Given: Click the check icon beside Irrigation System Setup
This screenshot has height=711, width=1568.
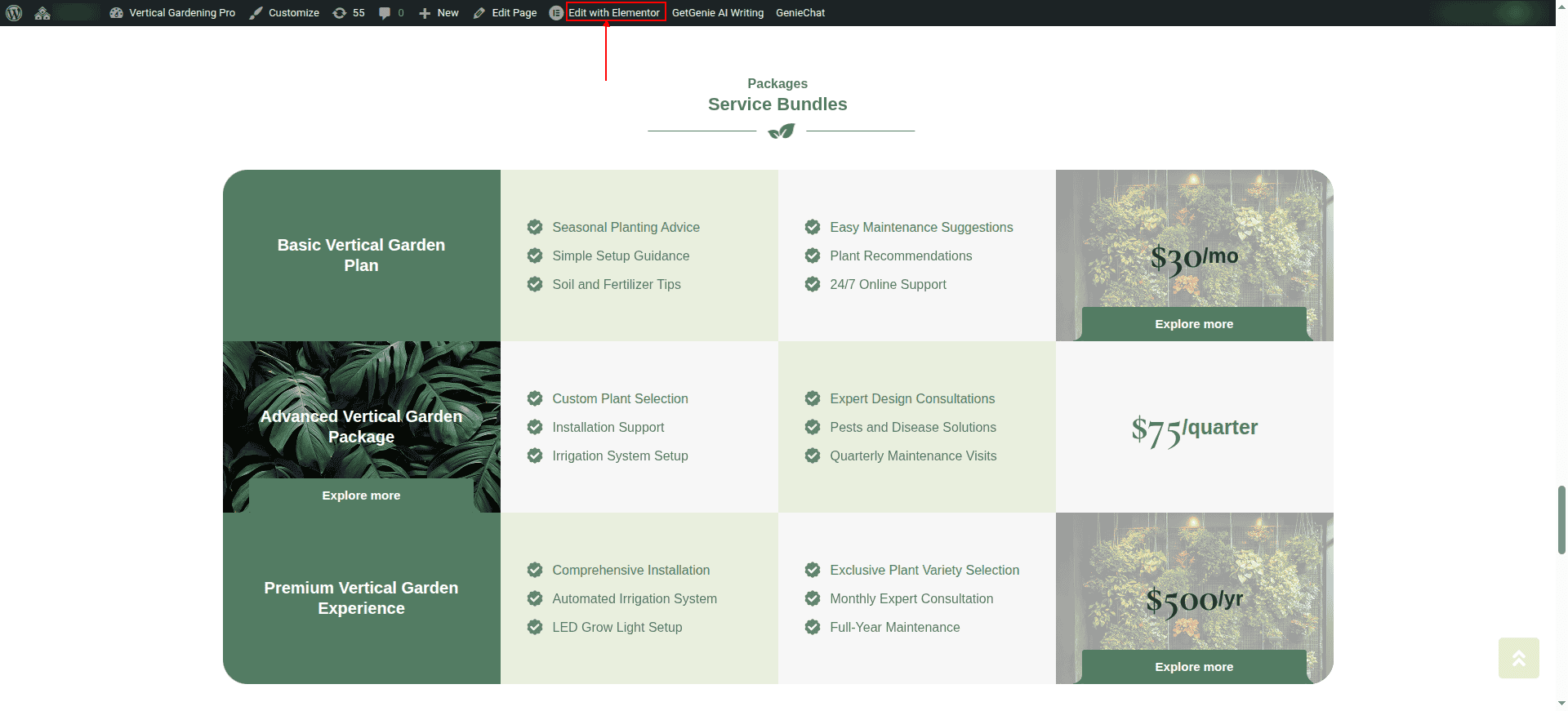Looking at the screenshot, I should pos(535,455).
